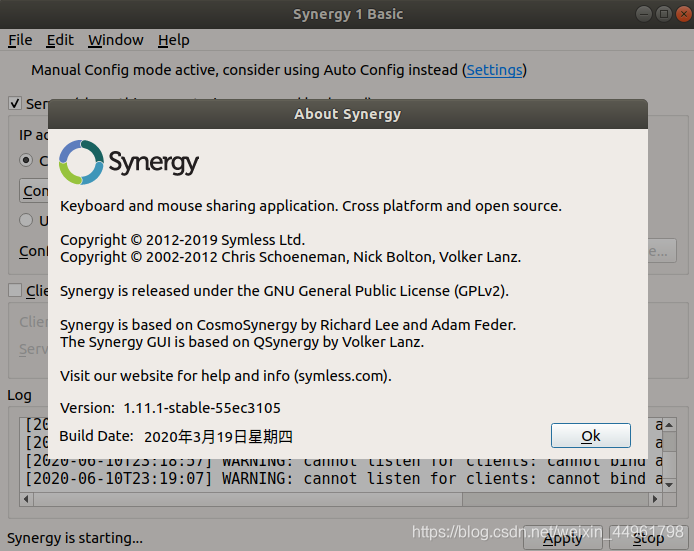Click the 23:19:07 WARNING log line
694x551 pixels.
coord(342,478)
